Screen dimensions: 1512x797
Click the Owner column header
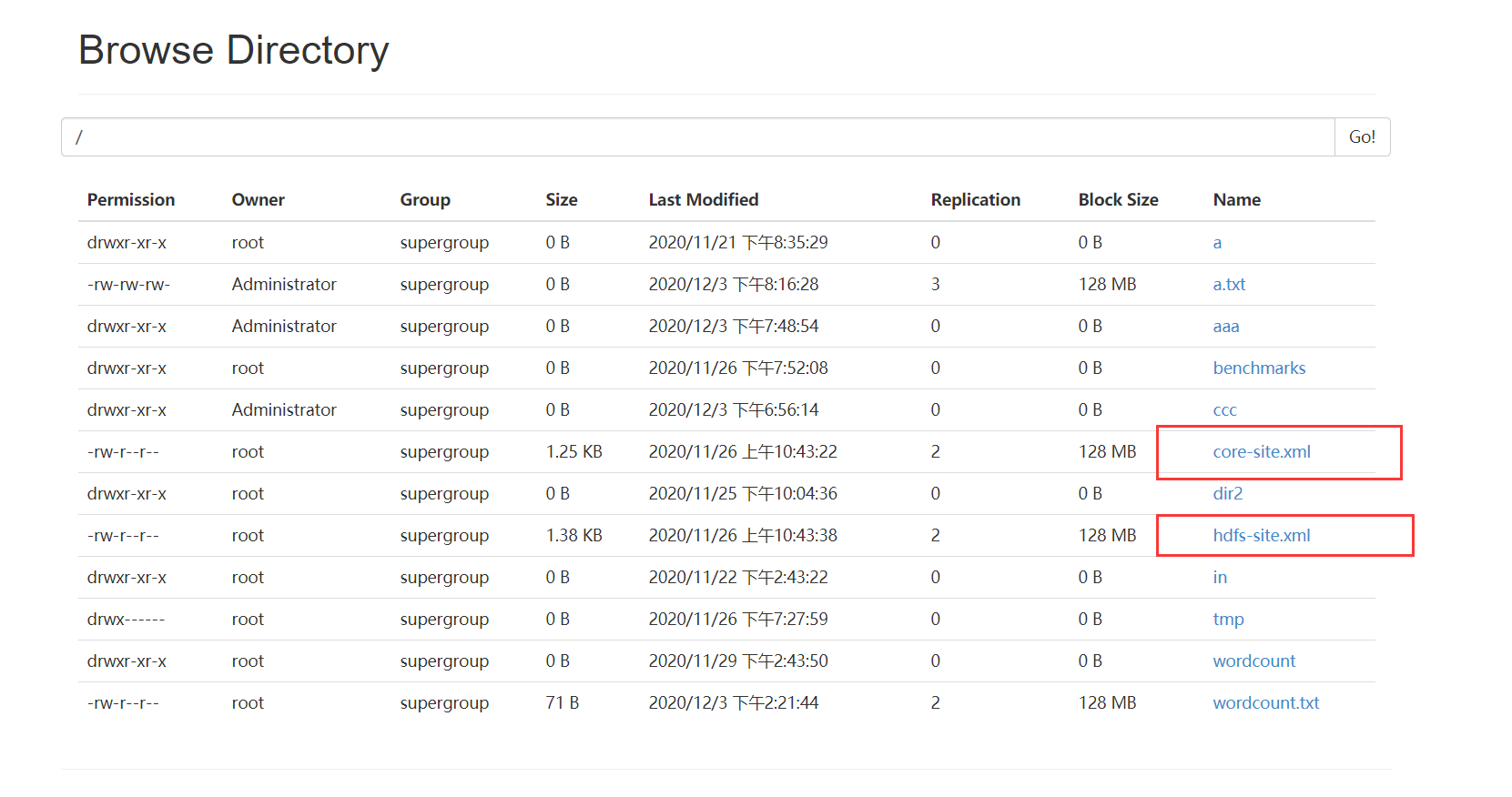(x=259, y=200)
